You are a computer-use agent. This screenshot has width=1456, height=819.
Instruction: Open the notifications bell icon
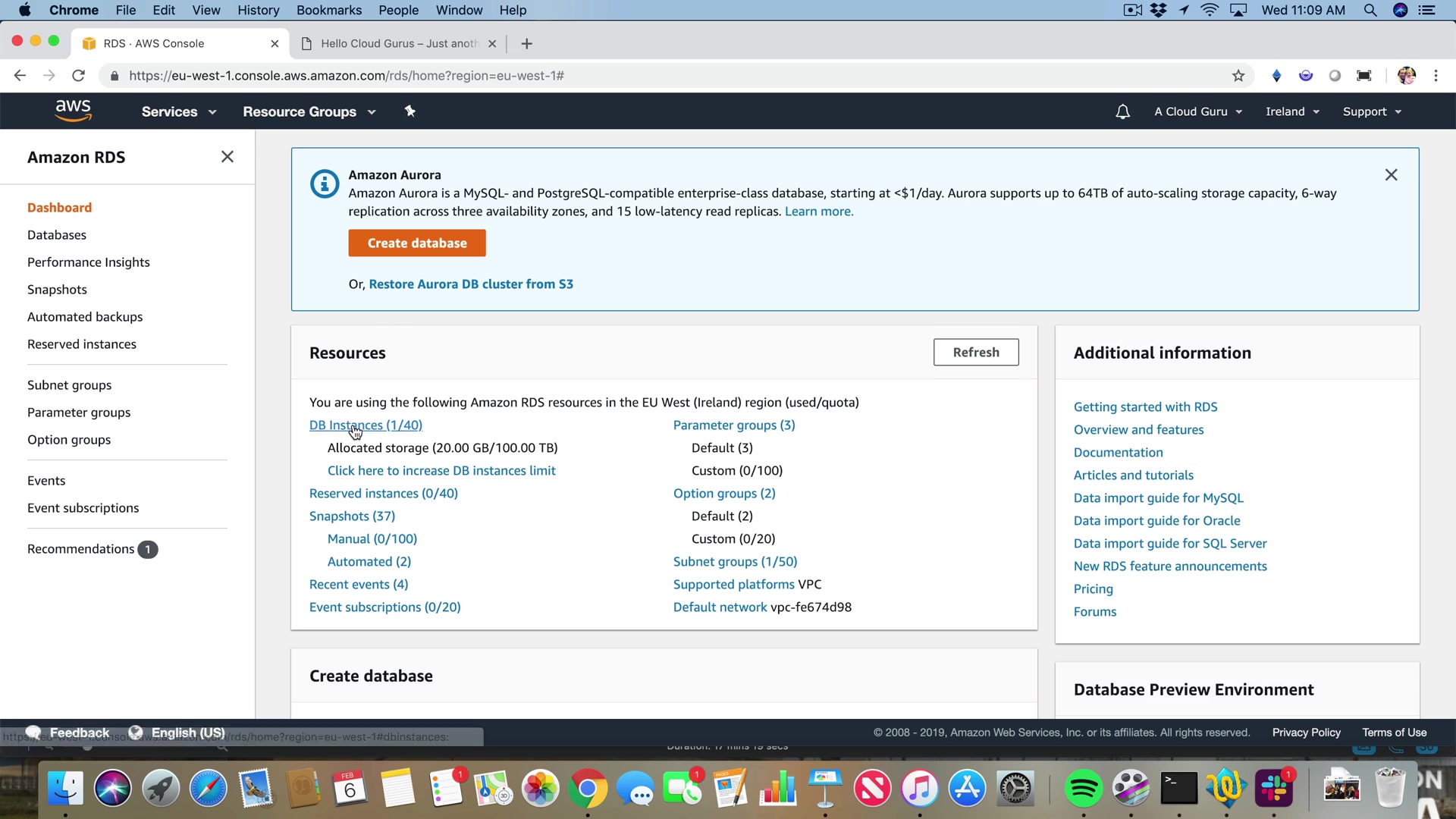click(x=1122, y=111)
